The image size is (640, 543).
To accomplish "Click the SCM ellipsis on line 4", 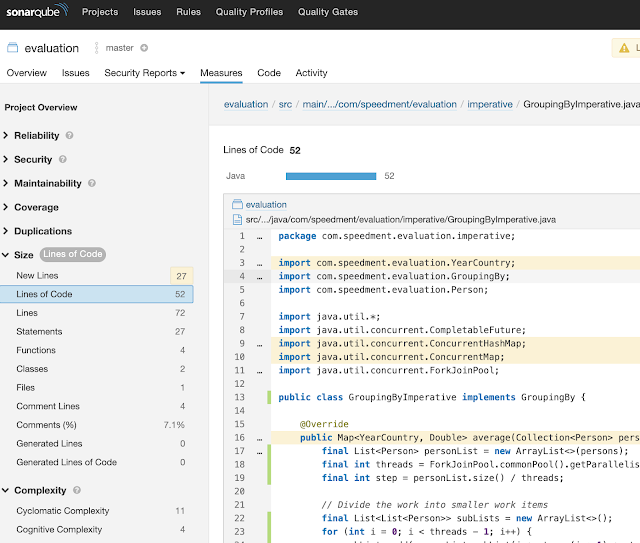I will click(259, 276).
